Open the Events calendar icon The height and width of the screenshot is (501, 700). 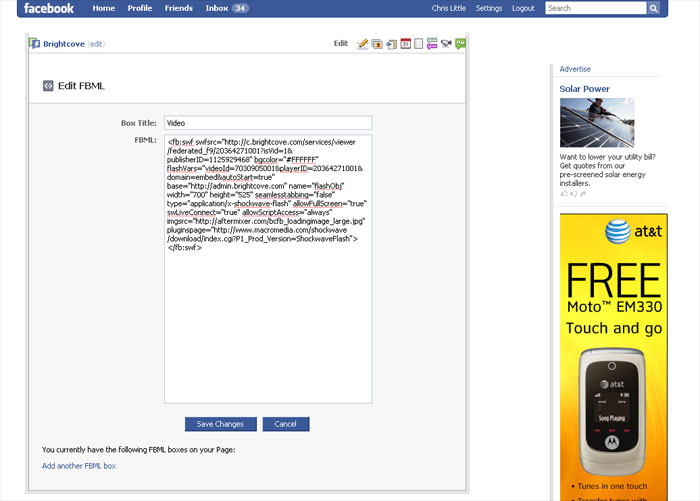coord(405,44)
